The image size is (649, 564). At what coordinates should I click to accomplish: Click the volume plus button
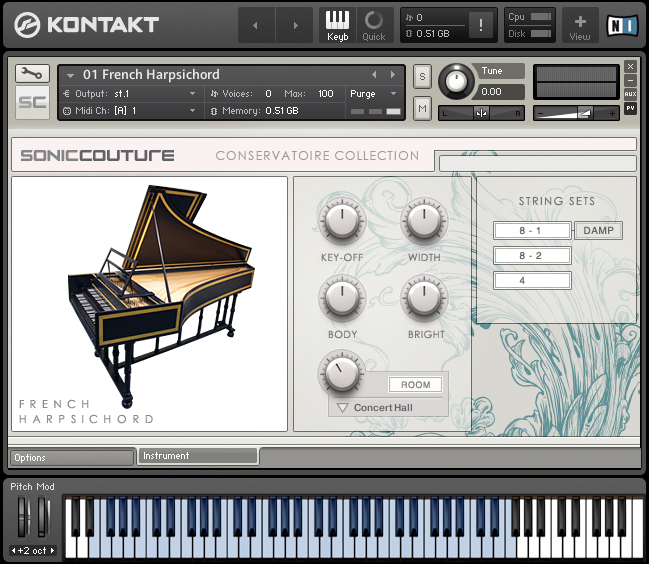pos(612,113)
